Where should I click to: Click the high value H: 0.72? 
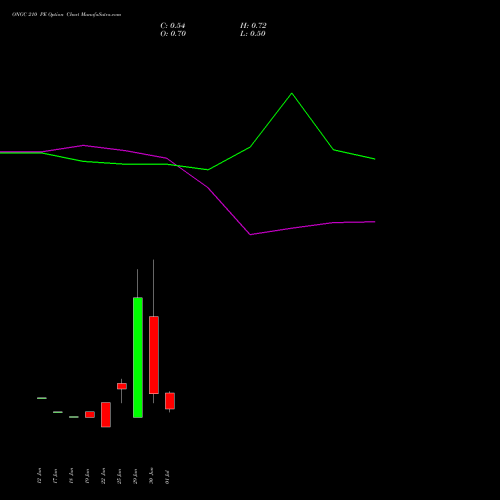[x=253, y=26]
